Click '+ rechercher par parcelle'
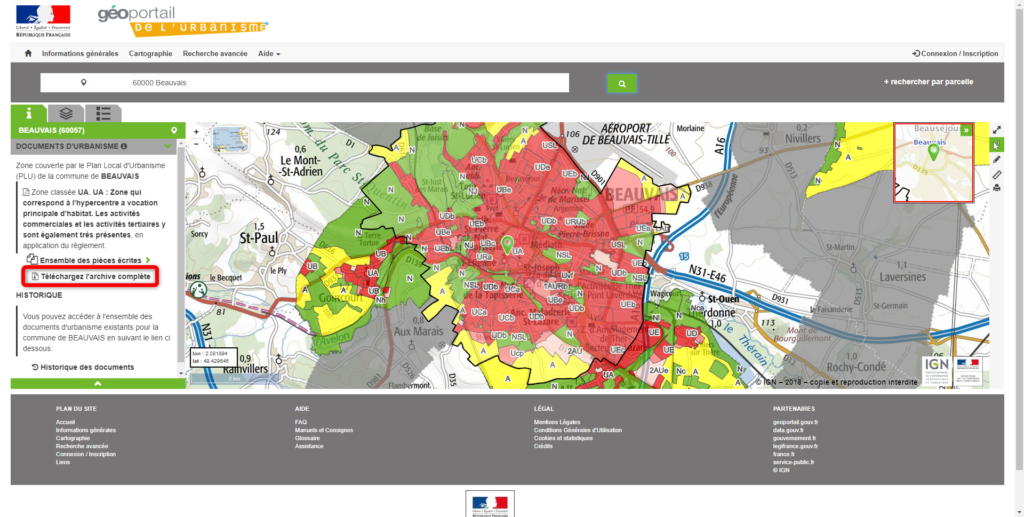1024x517 pixels. pos(928,82)
